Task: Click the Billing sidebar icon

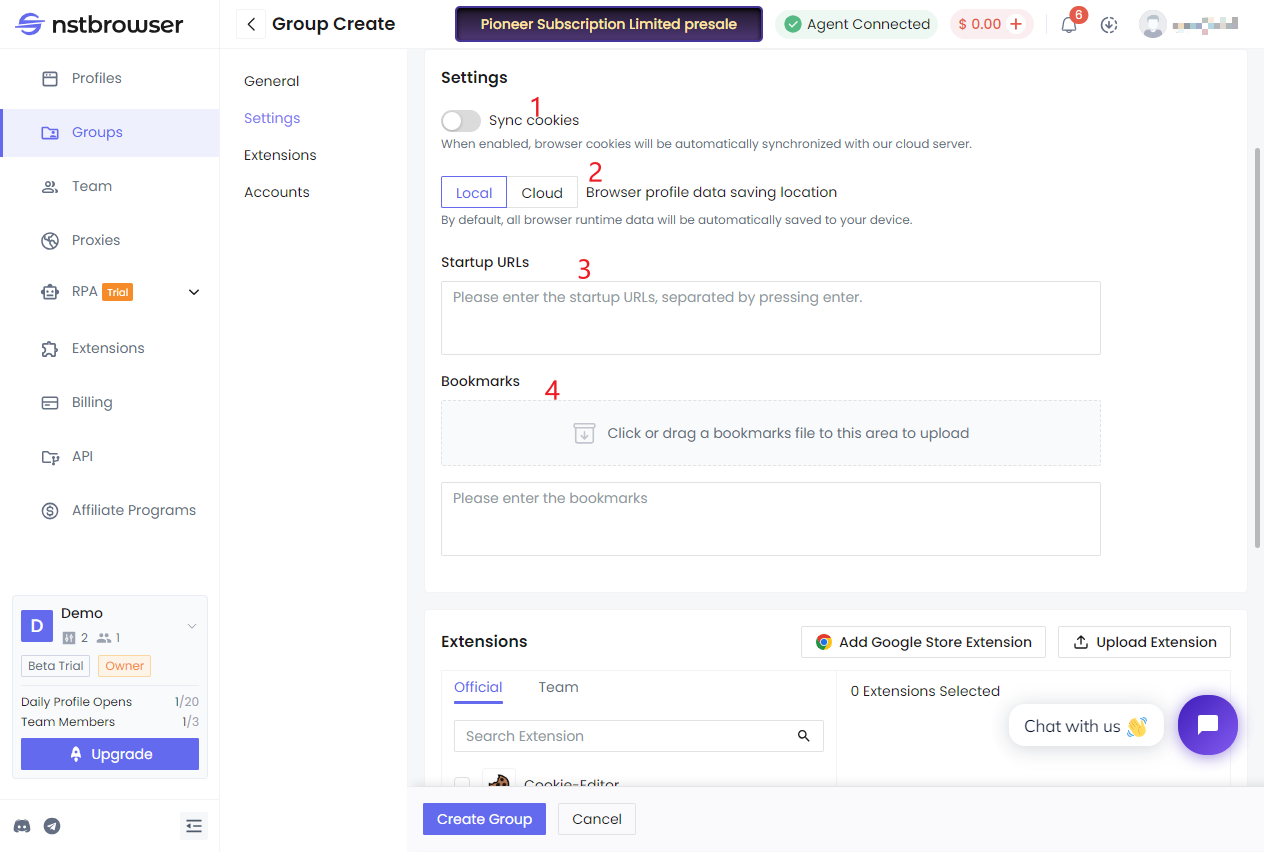Action: click(49, 402)
